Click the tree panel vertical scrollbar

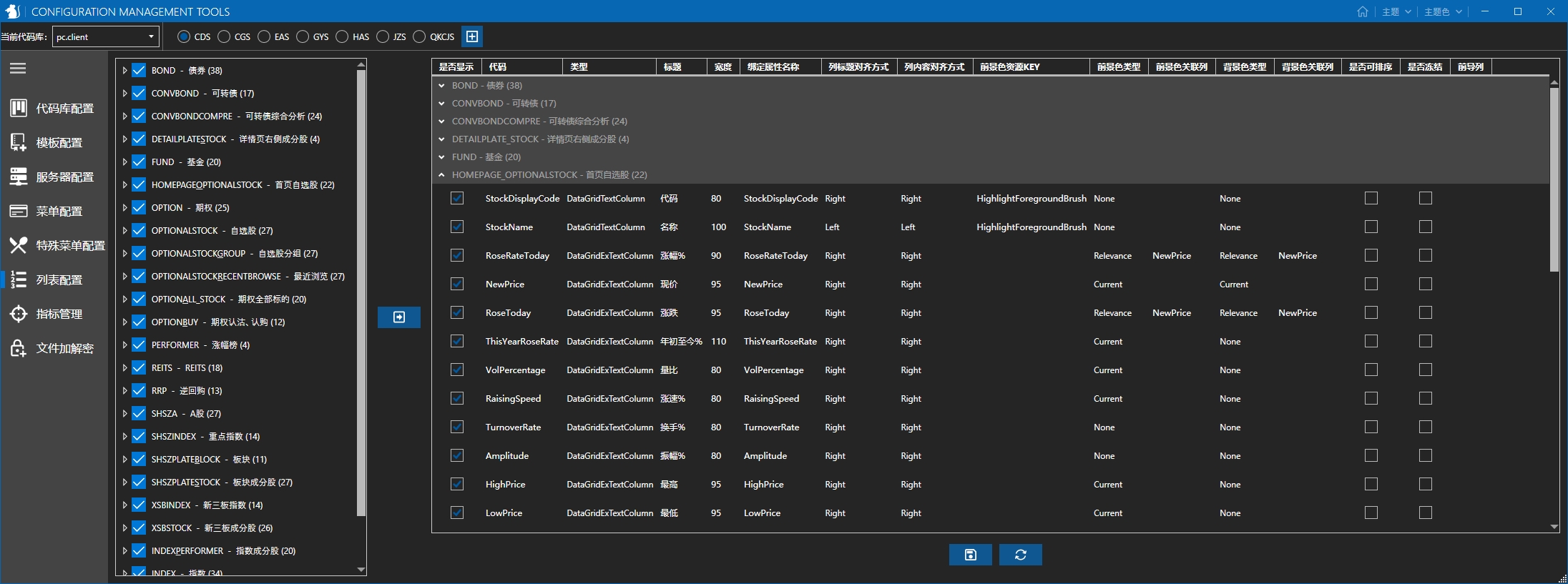[x=361, y=293]
